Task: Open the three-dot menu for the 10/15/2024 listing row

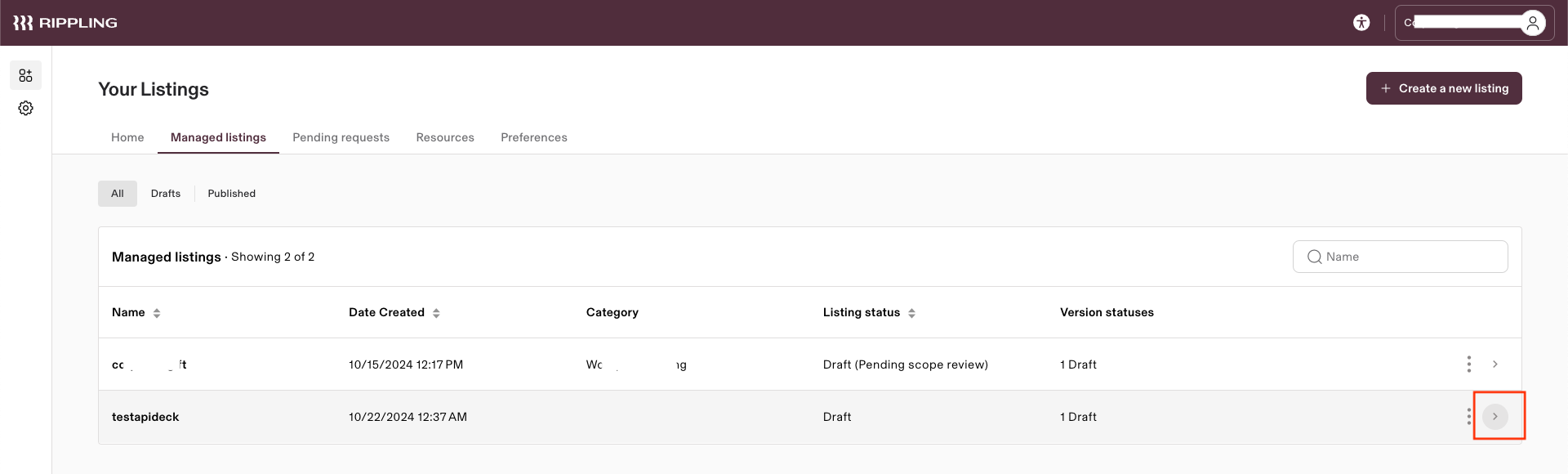Action: pyautogui.click(x=1468, y=364)
